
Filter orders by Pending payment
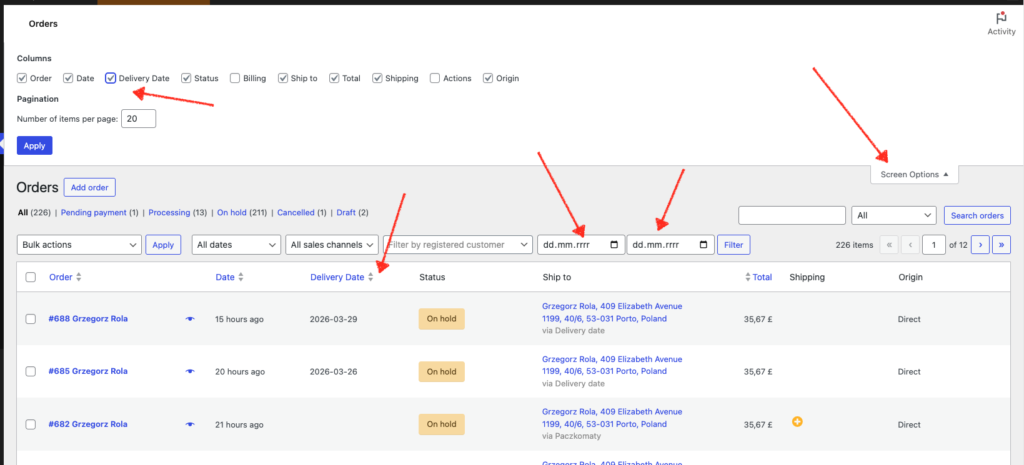[x=94, y=213]
